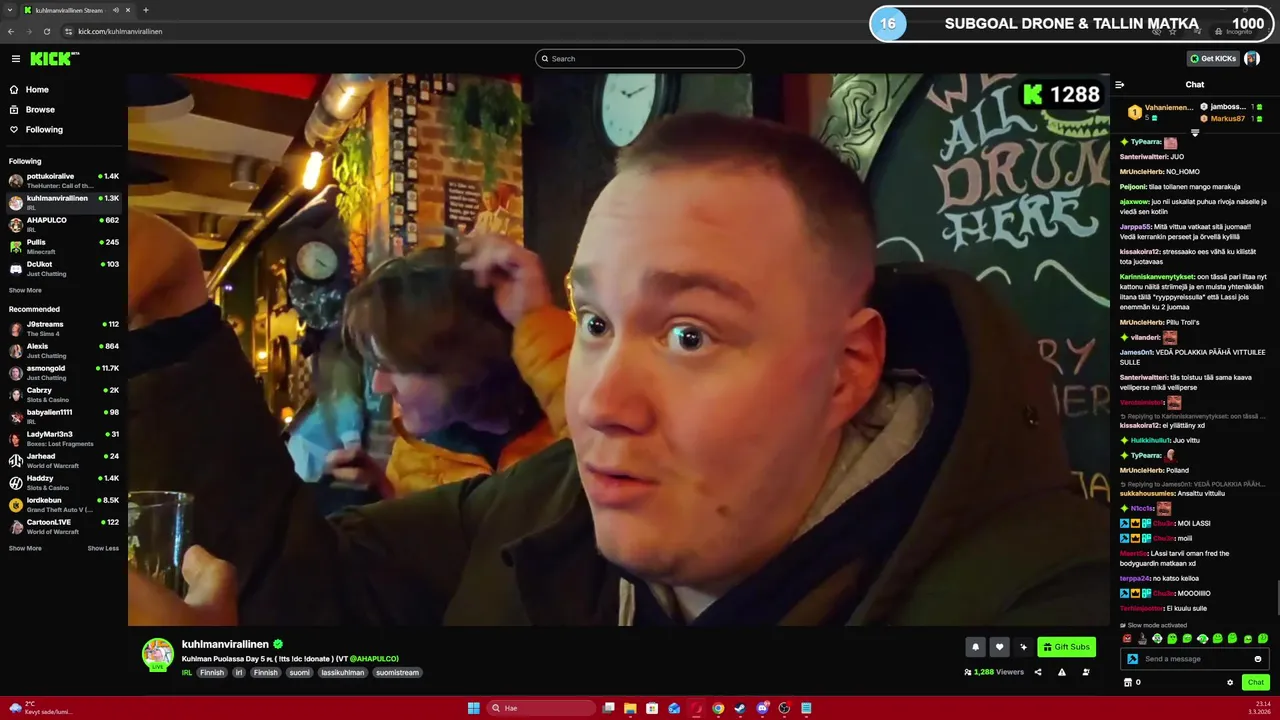The image size is (1280, 720).
Task: Collapse the chat panel with arrow icon
Action: pos(1120,85)
